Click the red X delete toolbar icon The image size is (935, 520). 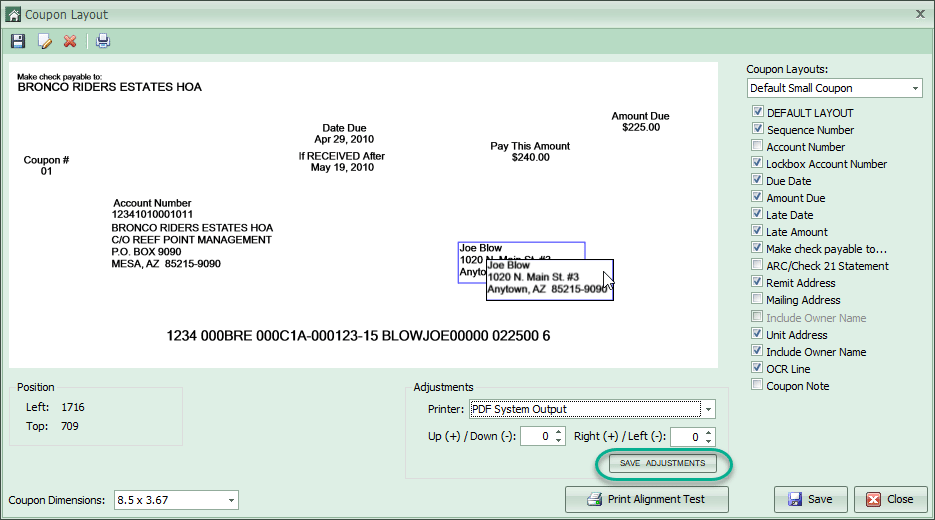(70, 41)
